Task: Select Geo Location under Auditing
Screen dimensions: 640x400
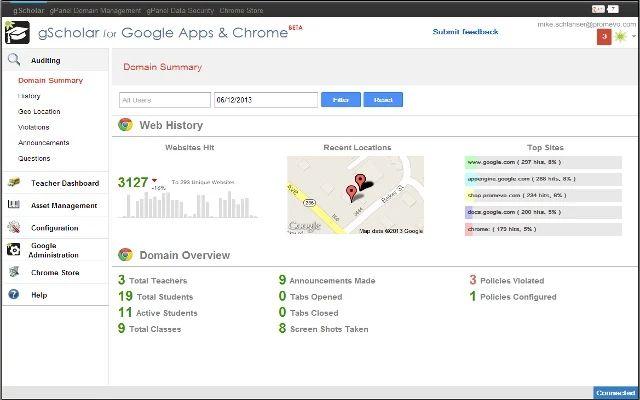Action: coord(39,111)
